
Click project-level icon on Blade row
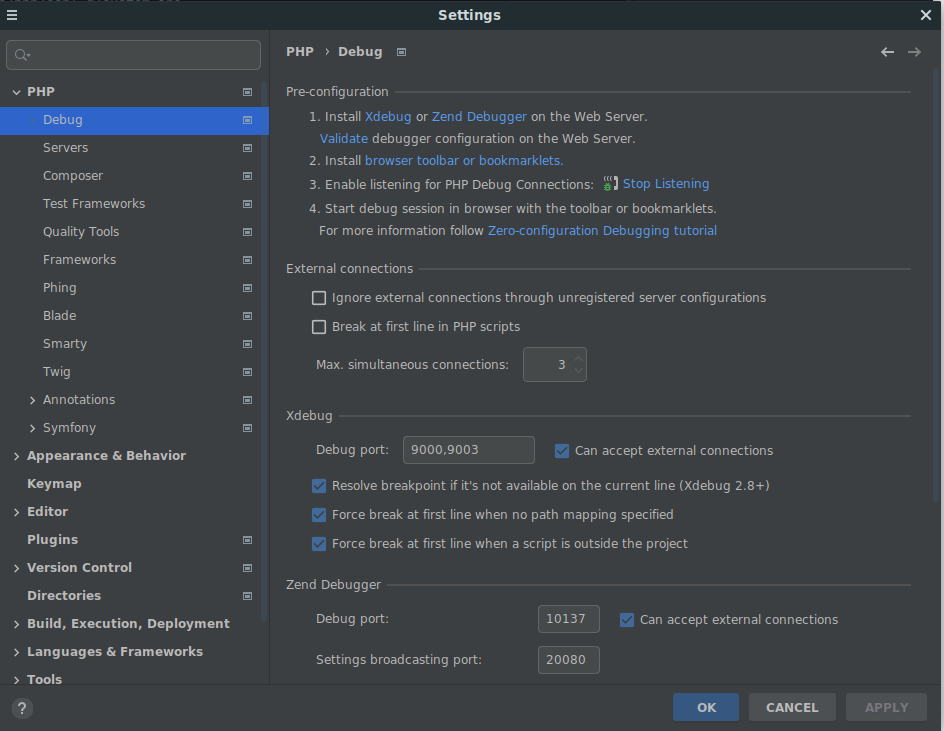[x=247, y=316]
